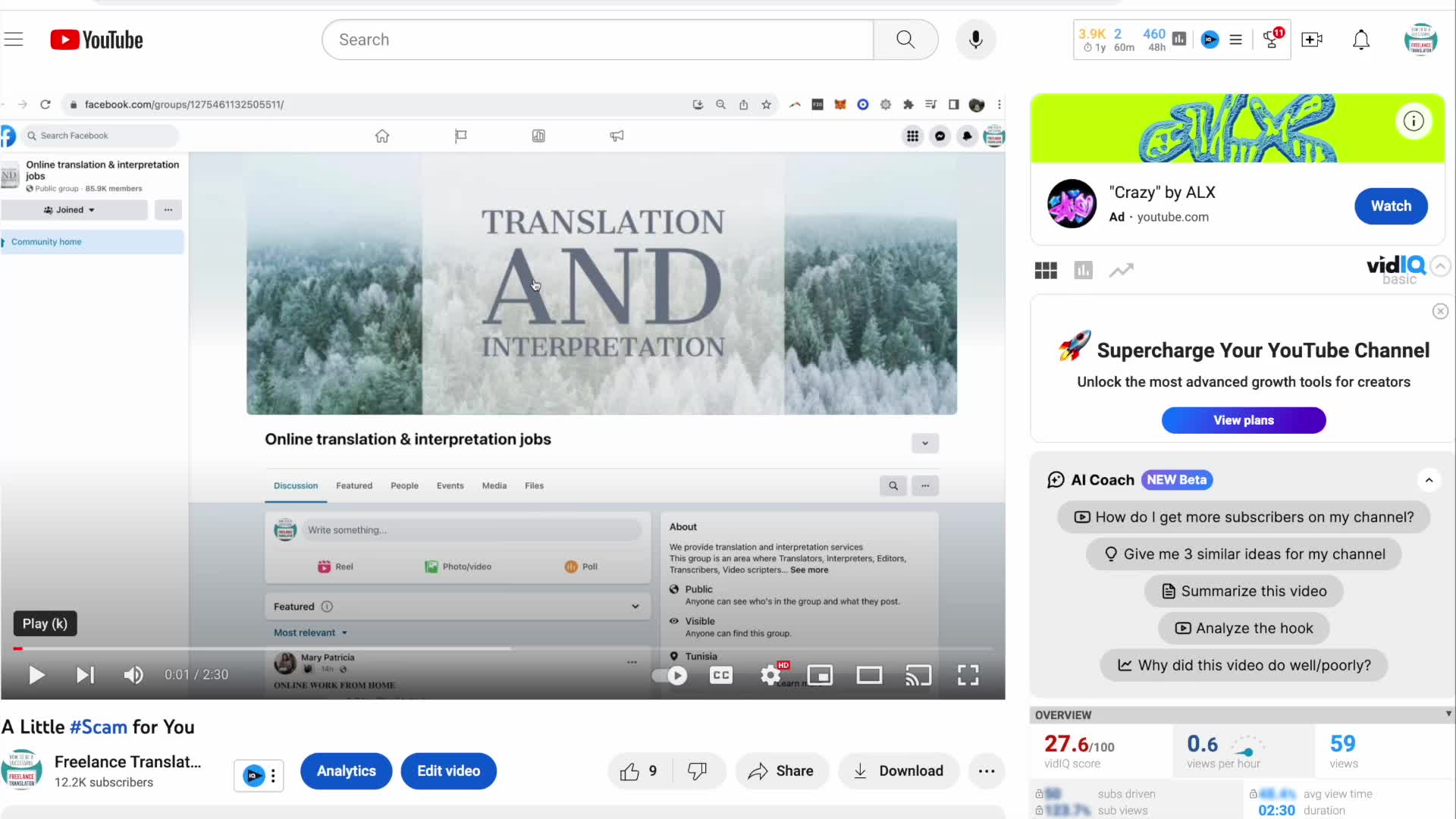Image resolution: width=1456 pixels, height=819 pixels.
Task: Ask why video did well or poorly
Action: pyautogui.click(x=1244, y=666)
